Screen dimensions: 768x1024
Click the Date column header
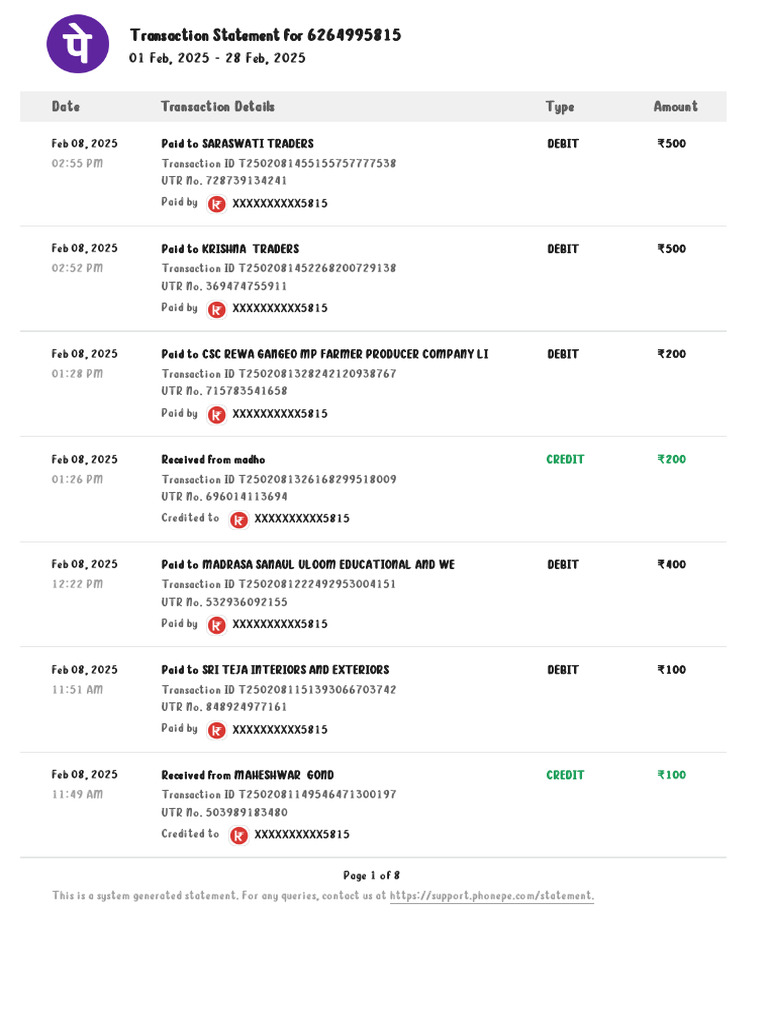pyautogui.click(x=66, y=106)
